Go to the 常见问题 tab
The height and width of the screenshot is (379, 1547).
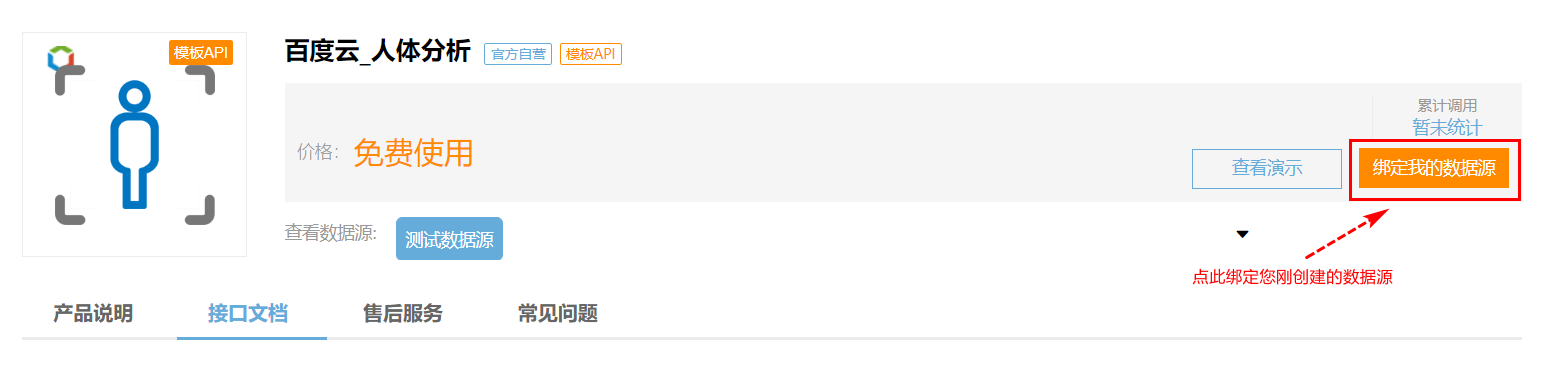558,313
